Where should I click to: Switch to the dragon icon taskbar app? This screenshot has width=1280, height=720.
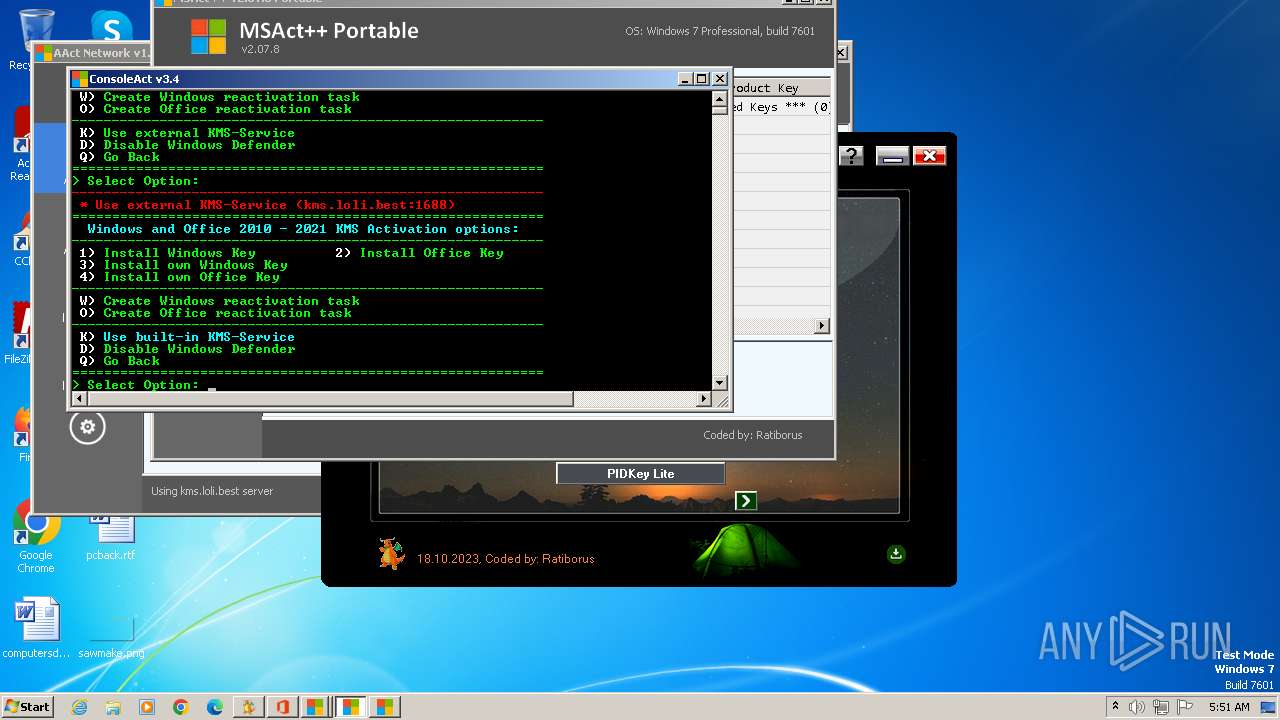pos(248,707)
